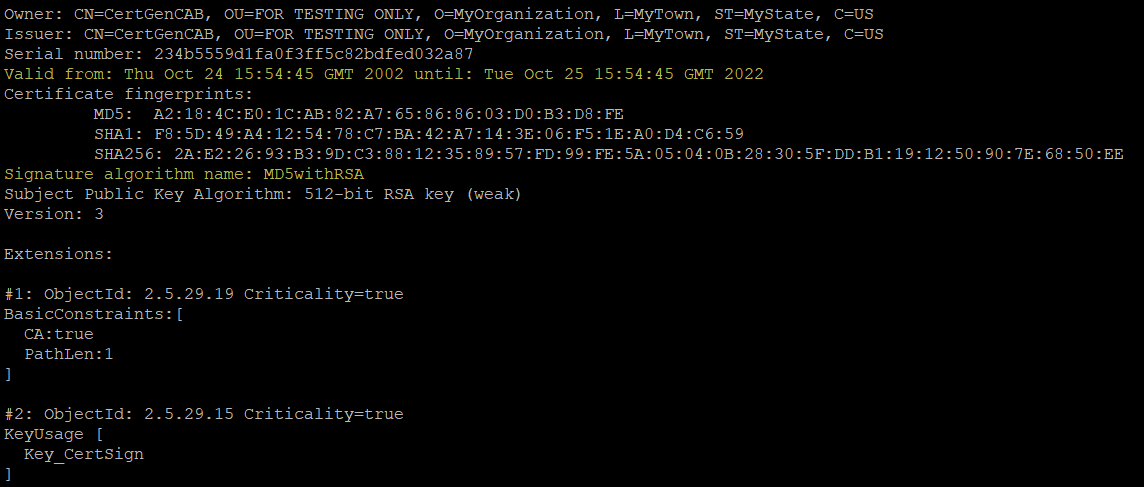
Task: Click the 'Certificate fingerprints:' heading
Action: click(124, 94)
